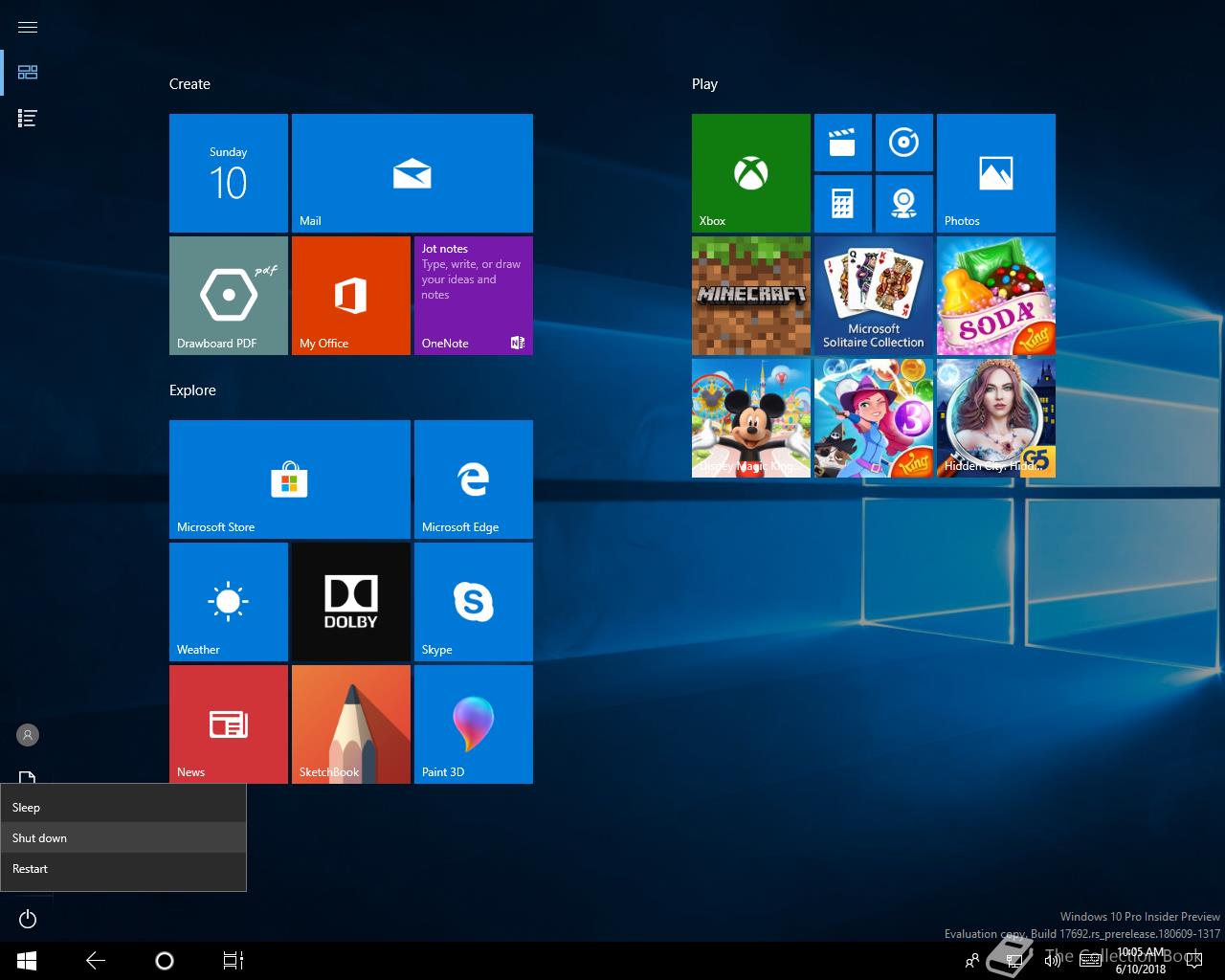Select Shut down in power menu
Viewport: 1225px width, 980px height.
[x=123, y=838]
